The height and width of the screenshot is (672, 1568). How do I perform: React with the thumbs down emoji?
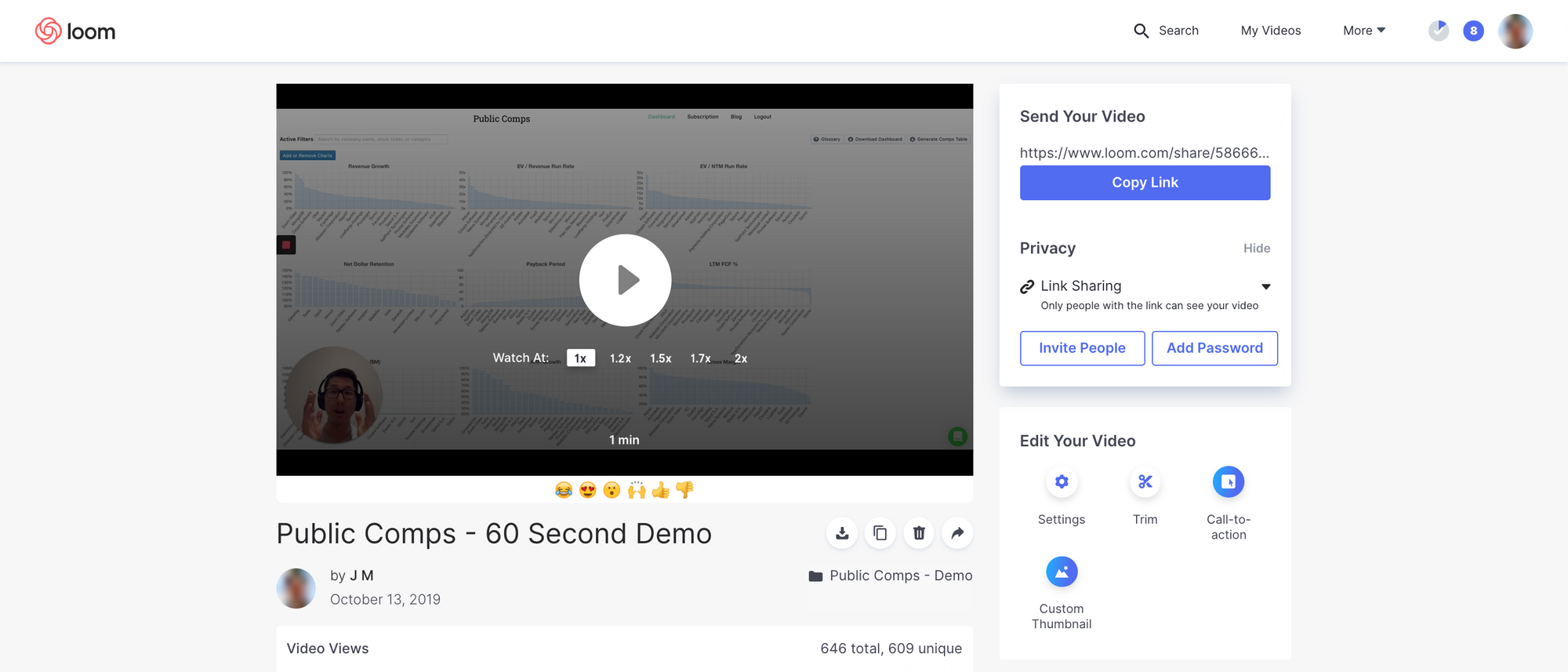click(684, 490)
